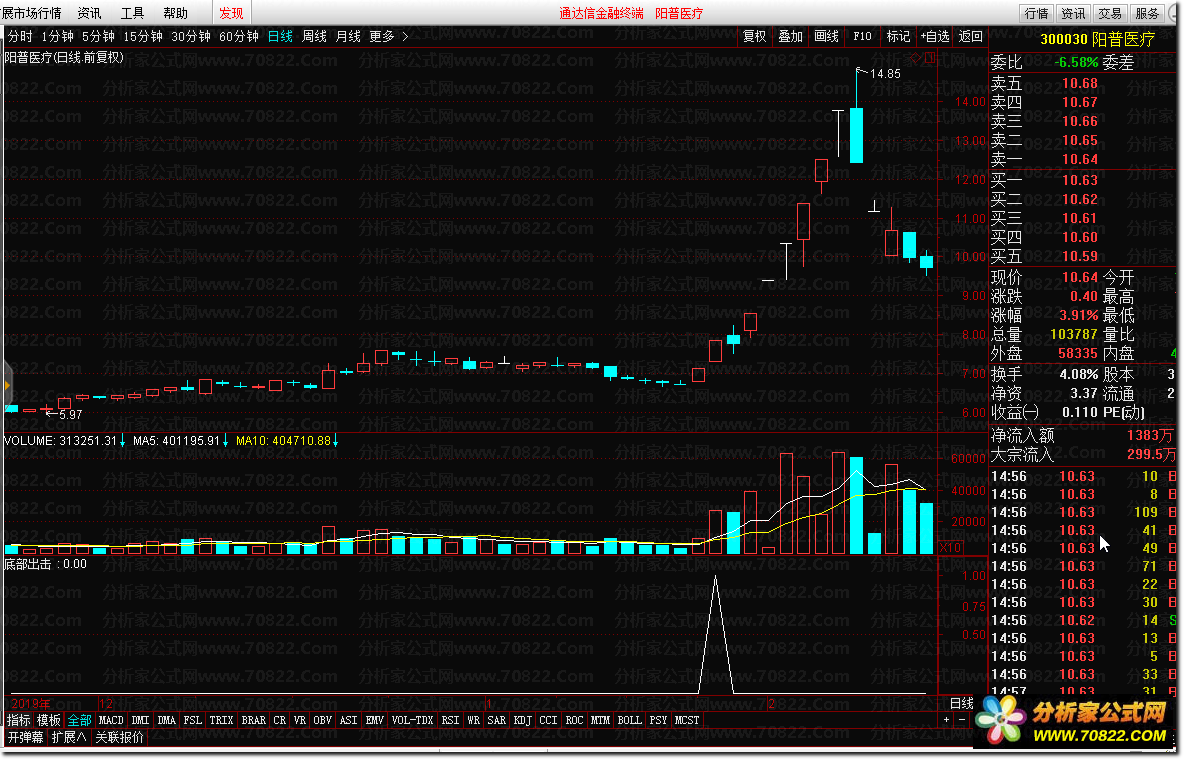This screenshot has width=1185, height=760.
Task: Apply the EMV indicator
Action: point(375,720)
